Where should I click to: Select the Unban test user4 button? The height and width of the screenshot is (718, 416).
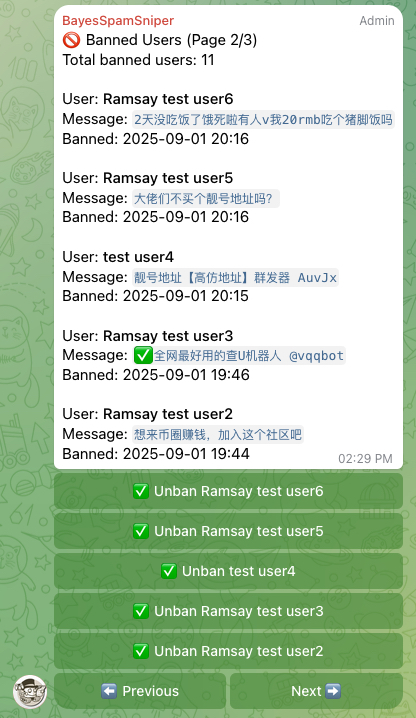click(228, 571)
